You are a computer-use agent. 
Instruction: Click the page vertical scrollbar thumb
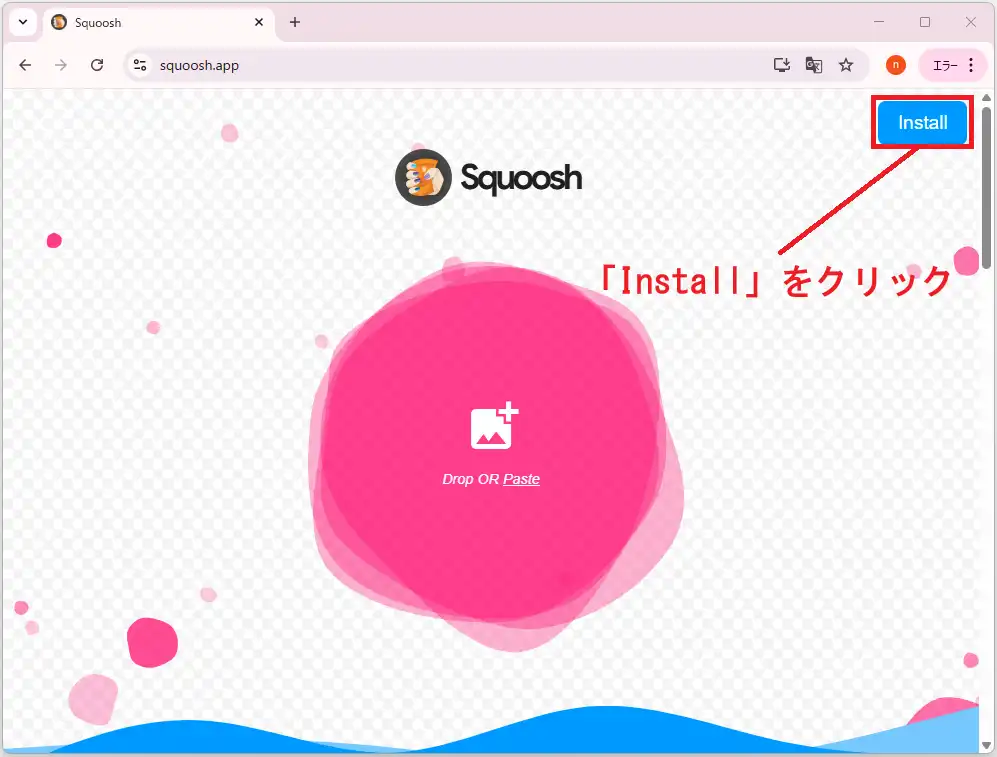986,188
